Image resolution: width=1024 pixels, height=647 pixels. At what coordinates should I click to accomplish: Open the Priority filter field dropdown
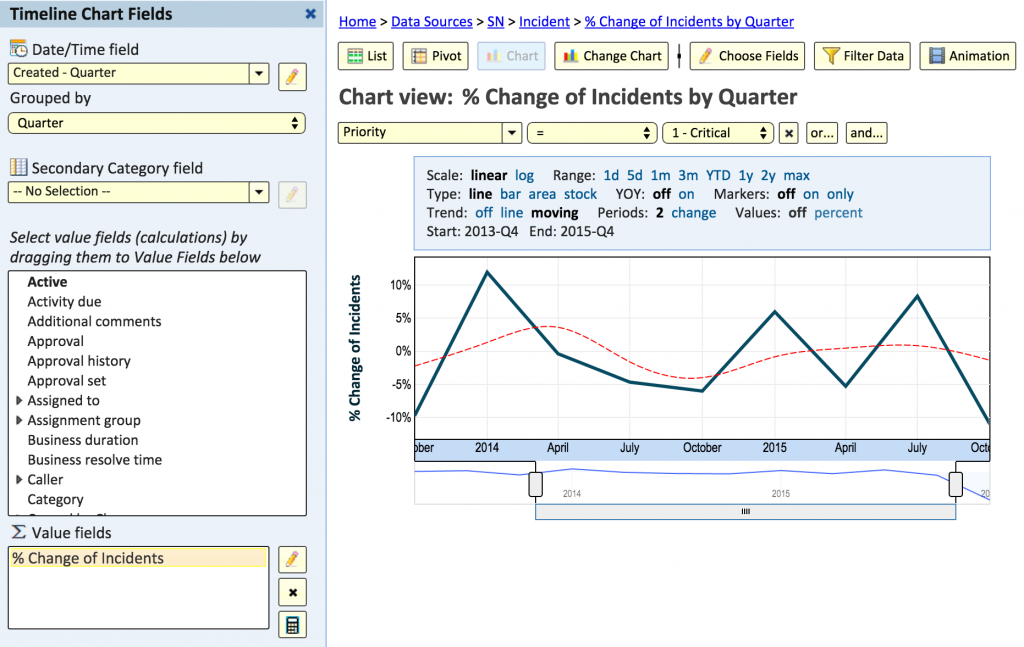[x=511, y=133]
